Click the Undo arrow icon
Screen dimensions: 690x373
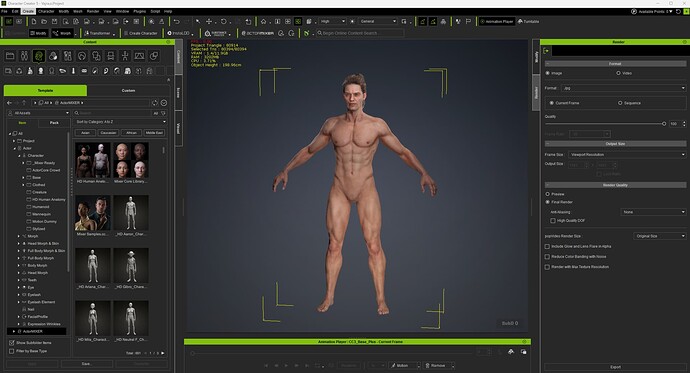click(x=176, y=21)
